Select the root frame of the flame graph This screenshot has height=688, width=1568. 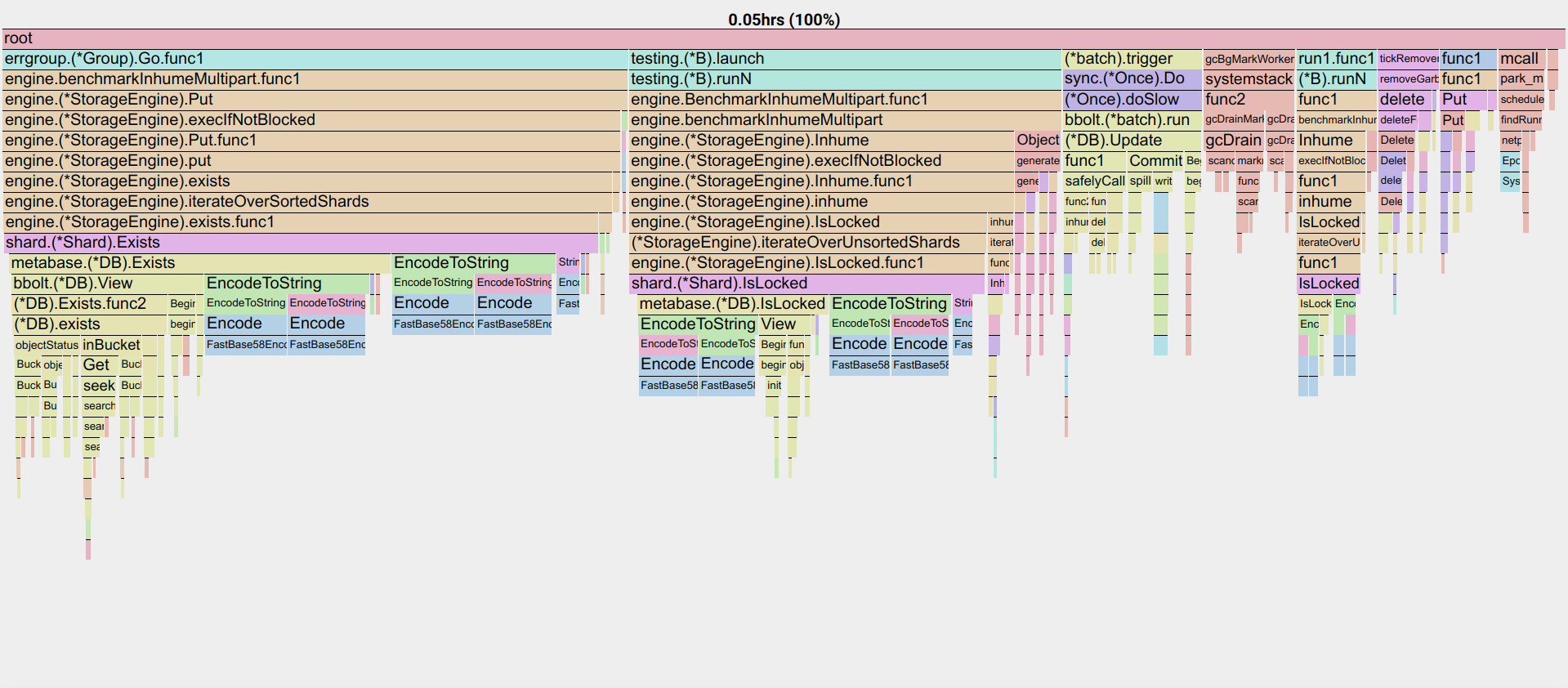[x=784, y=38]
